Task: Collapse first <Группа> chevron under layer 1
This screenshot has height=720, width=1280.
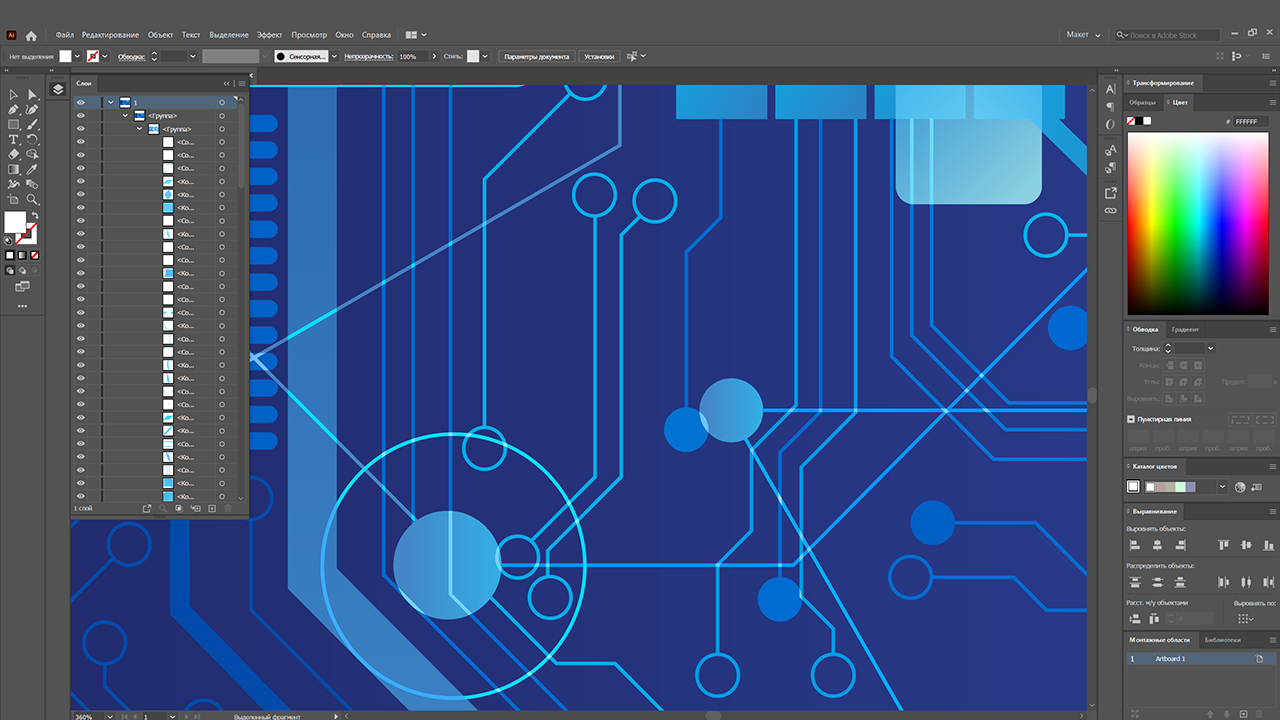Action: pos(126,116)
